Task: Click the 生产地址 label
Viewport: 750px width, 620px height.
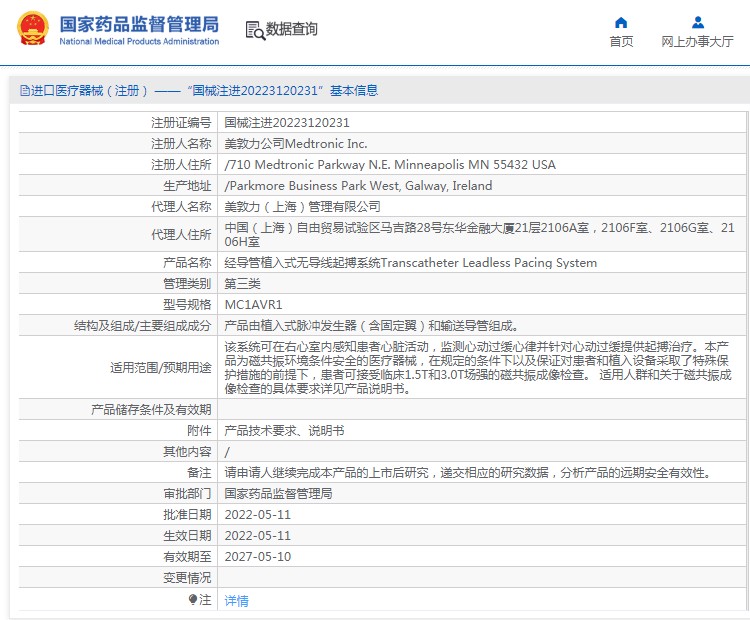Action: pos(187,186)
